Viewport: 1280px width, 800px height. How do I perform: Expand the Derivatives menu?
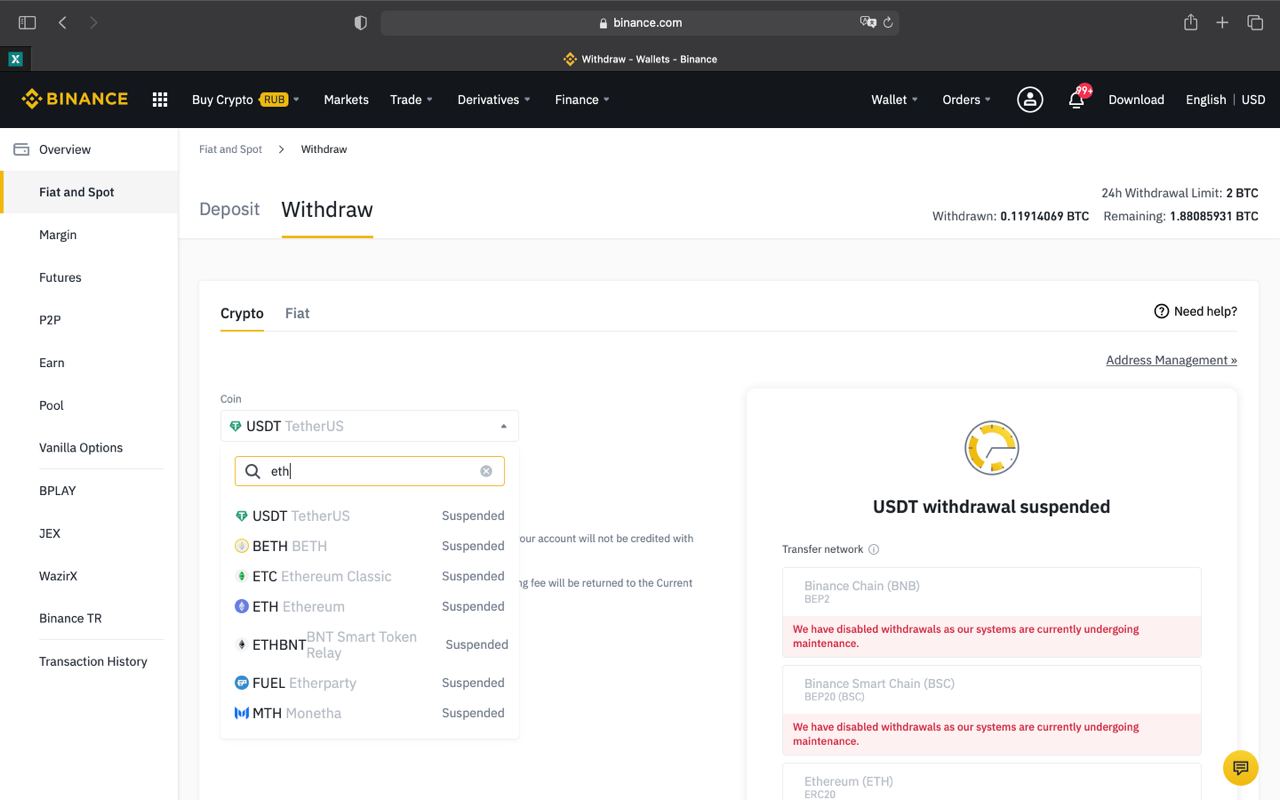494,99
